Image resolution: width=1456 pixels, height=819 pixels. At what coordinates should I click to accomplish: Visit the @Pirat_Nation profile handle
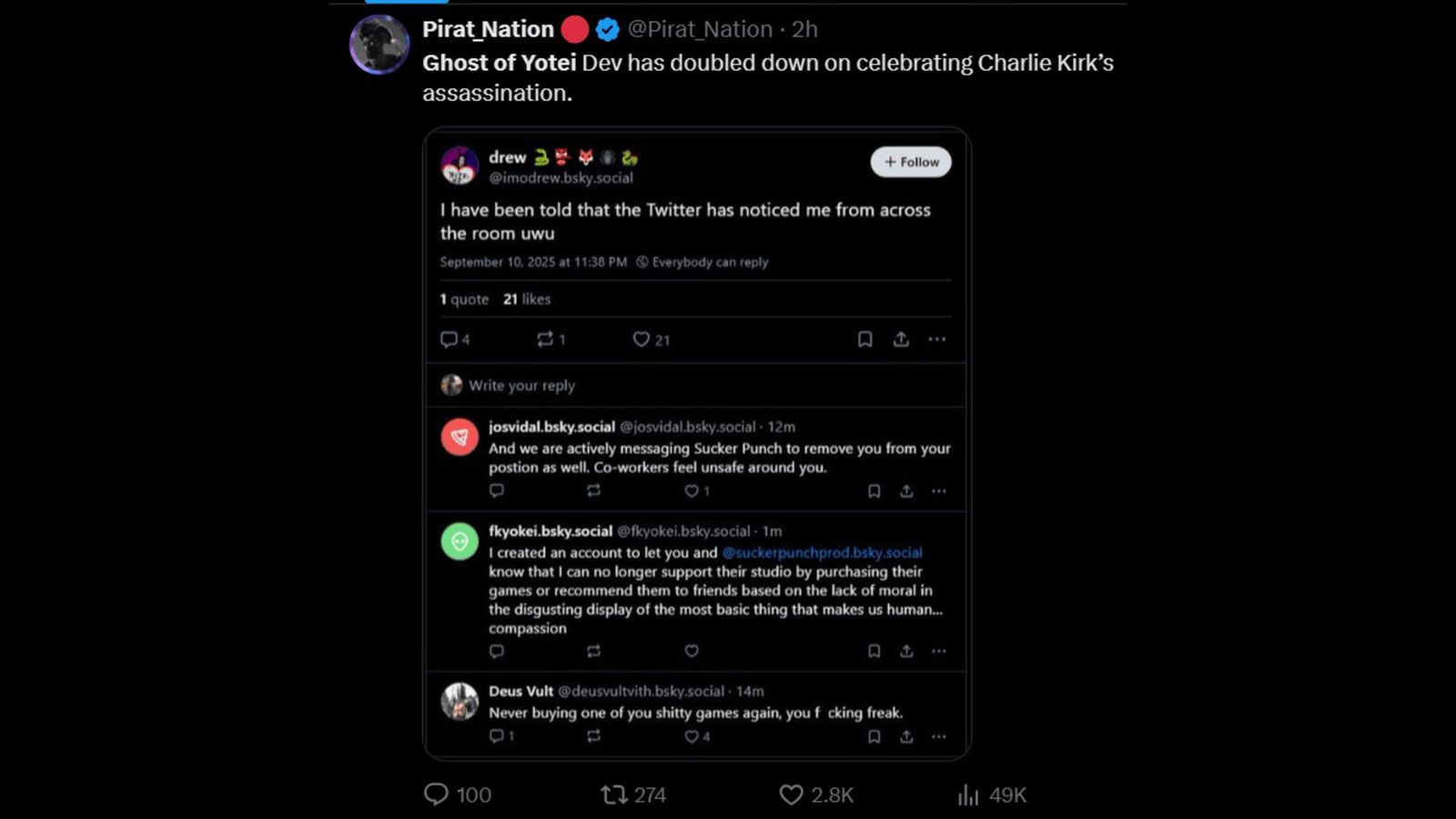[699, 28]
